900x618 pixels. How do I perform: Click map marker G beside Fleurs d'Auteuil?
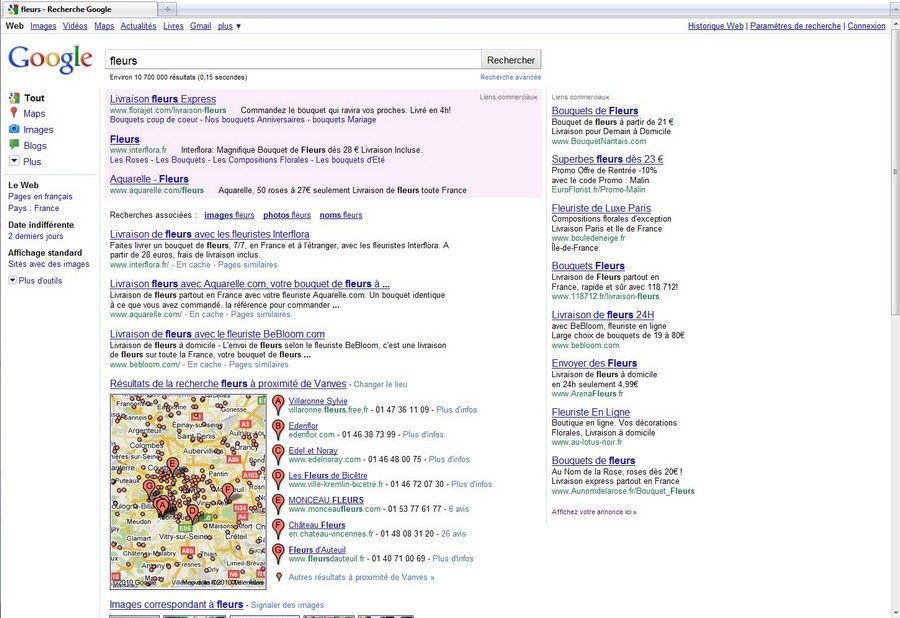pos(278,553)
